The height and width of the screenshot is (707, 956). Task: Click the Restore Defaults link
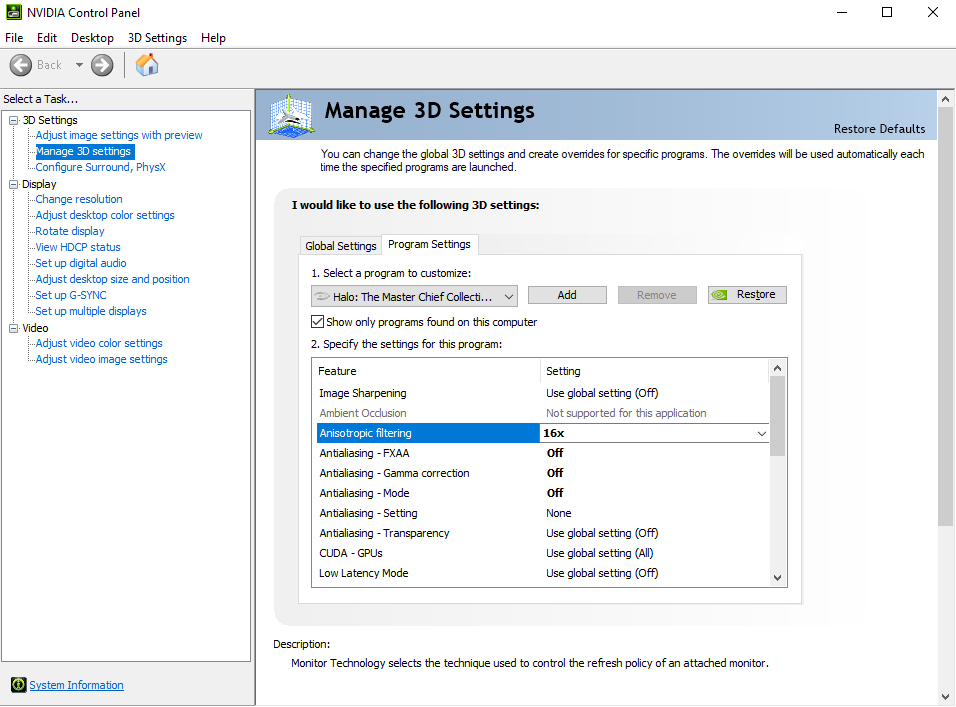coord(879,129)
